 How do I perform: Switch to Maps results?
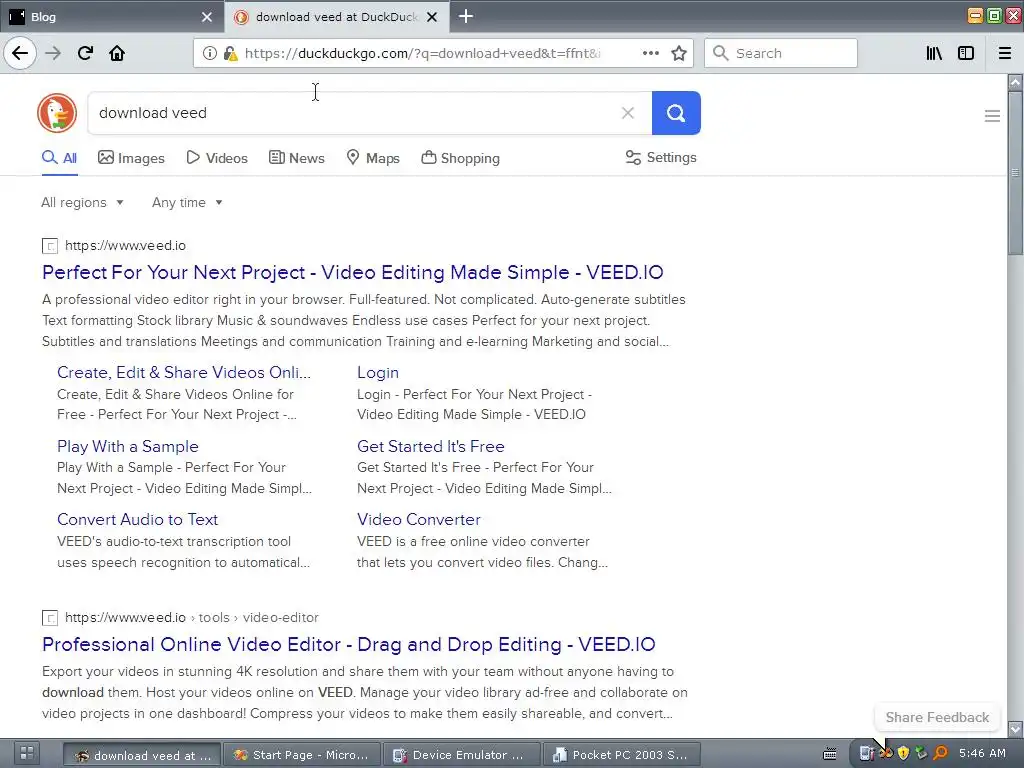pyautogui.click(x=373, y=158)
